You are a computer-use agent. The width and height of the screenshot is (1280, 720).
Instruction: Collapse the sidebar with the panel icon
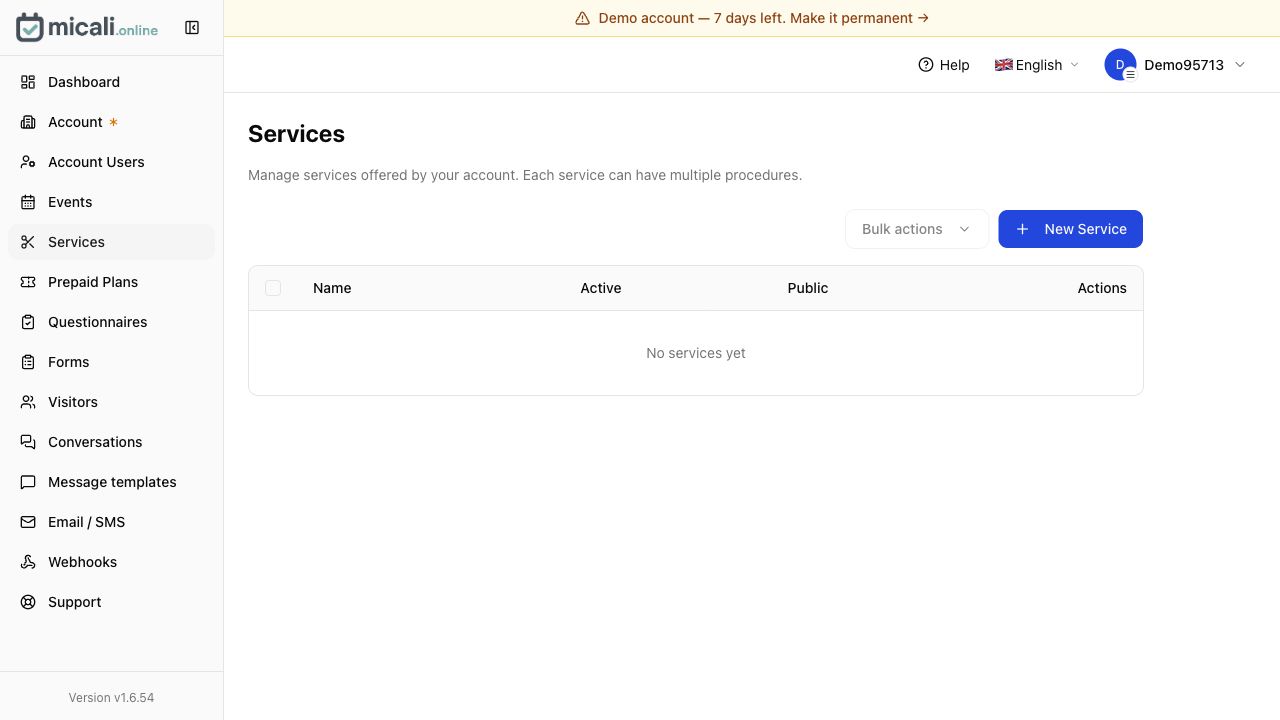tap(192, 28)
